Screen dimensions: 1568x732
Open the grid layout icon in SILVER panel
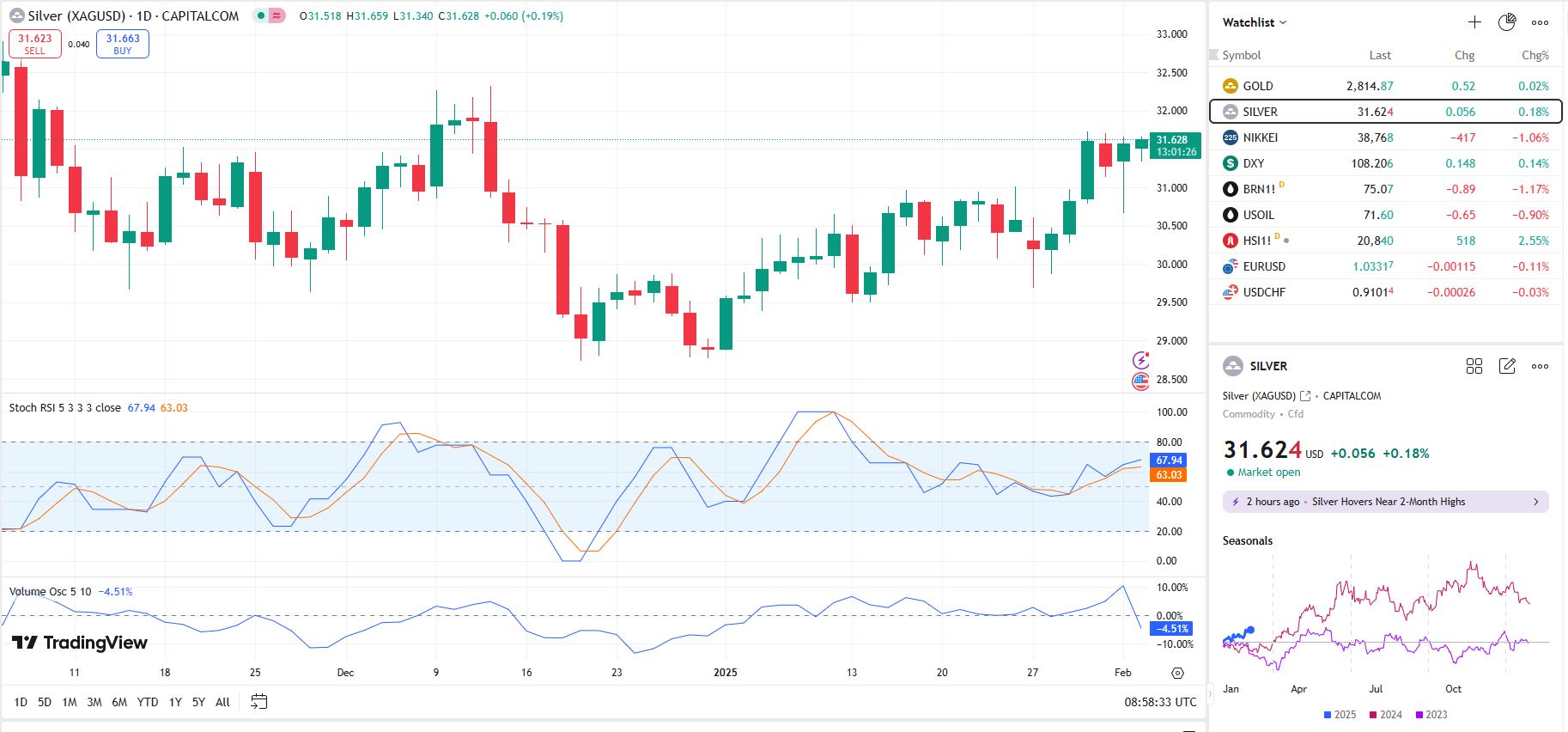click(x=1474, y=366)
